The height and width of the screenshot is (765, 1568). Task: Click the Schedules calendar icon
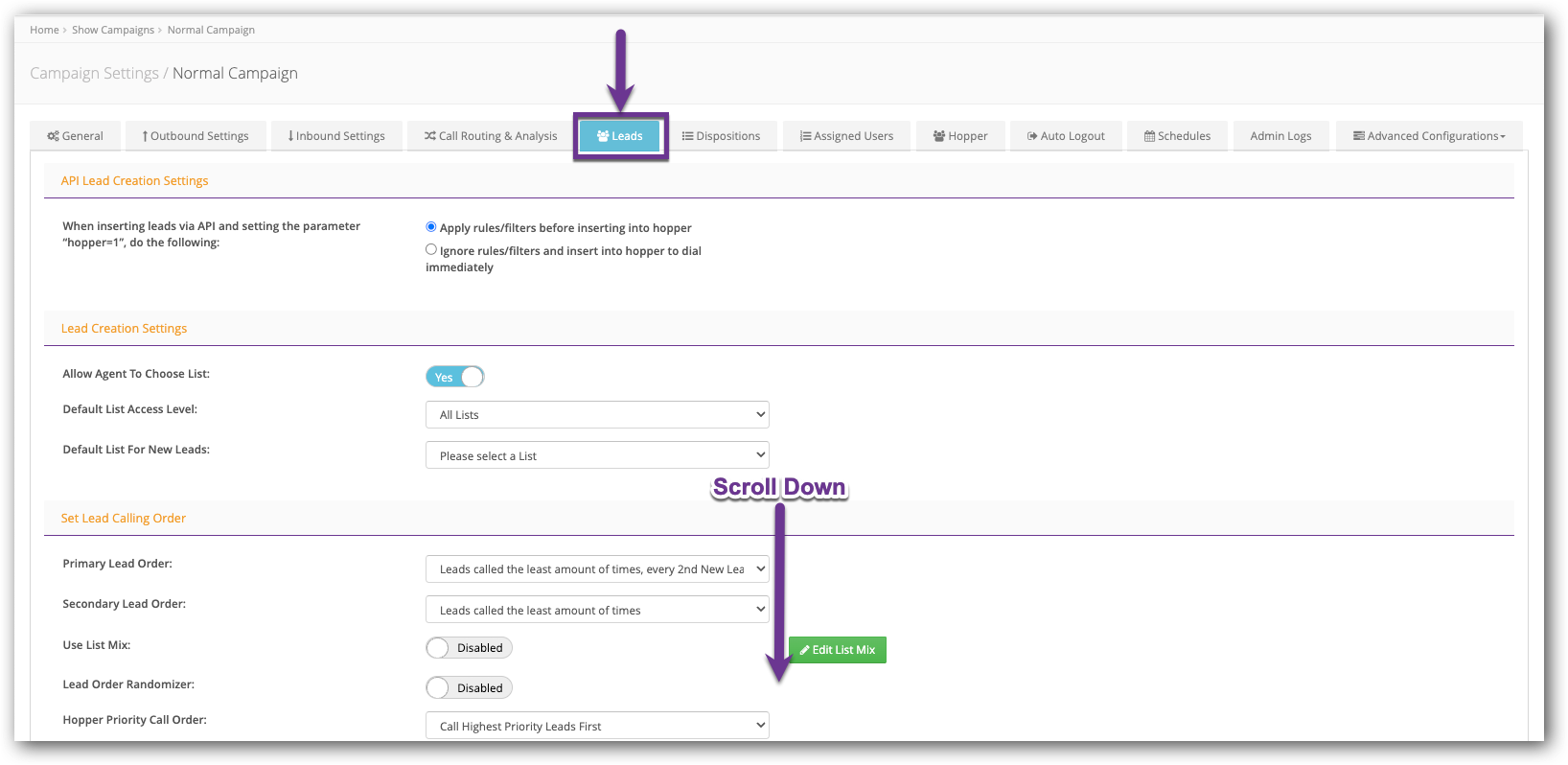(1149, 136)
